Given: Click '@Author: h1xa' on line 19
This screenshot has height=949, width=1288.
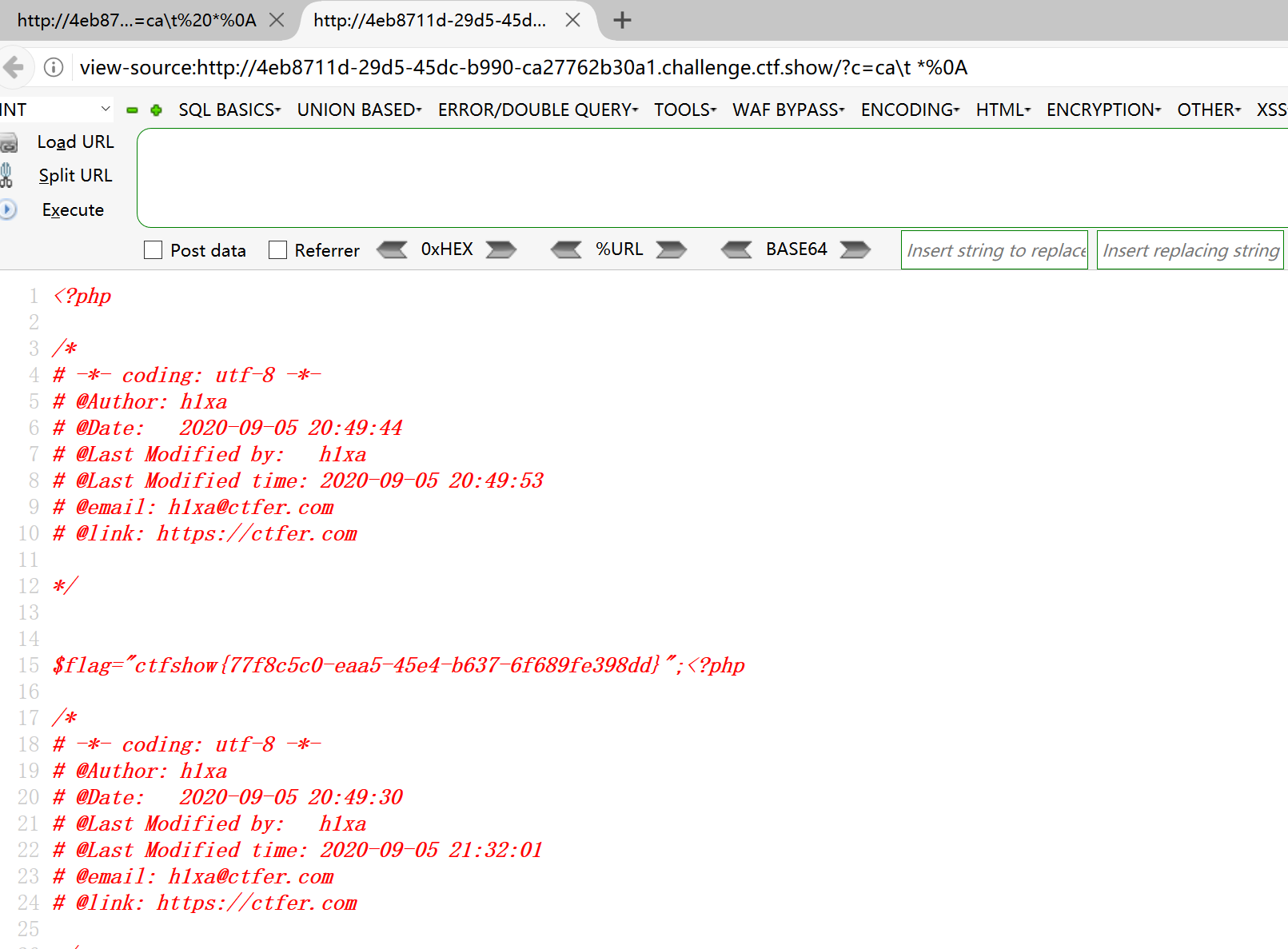Looking at the screenshot, I should pos(140,771).
